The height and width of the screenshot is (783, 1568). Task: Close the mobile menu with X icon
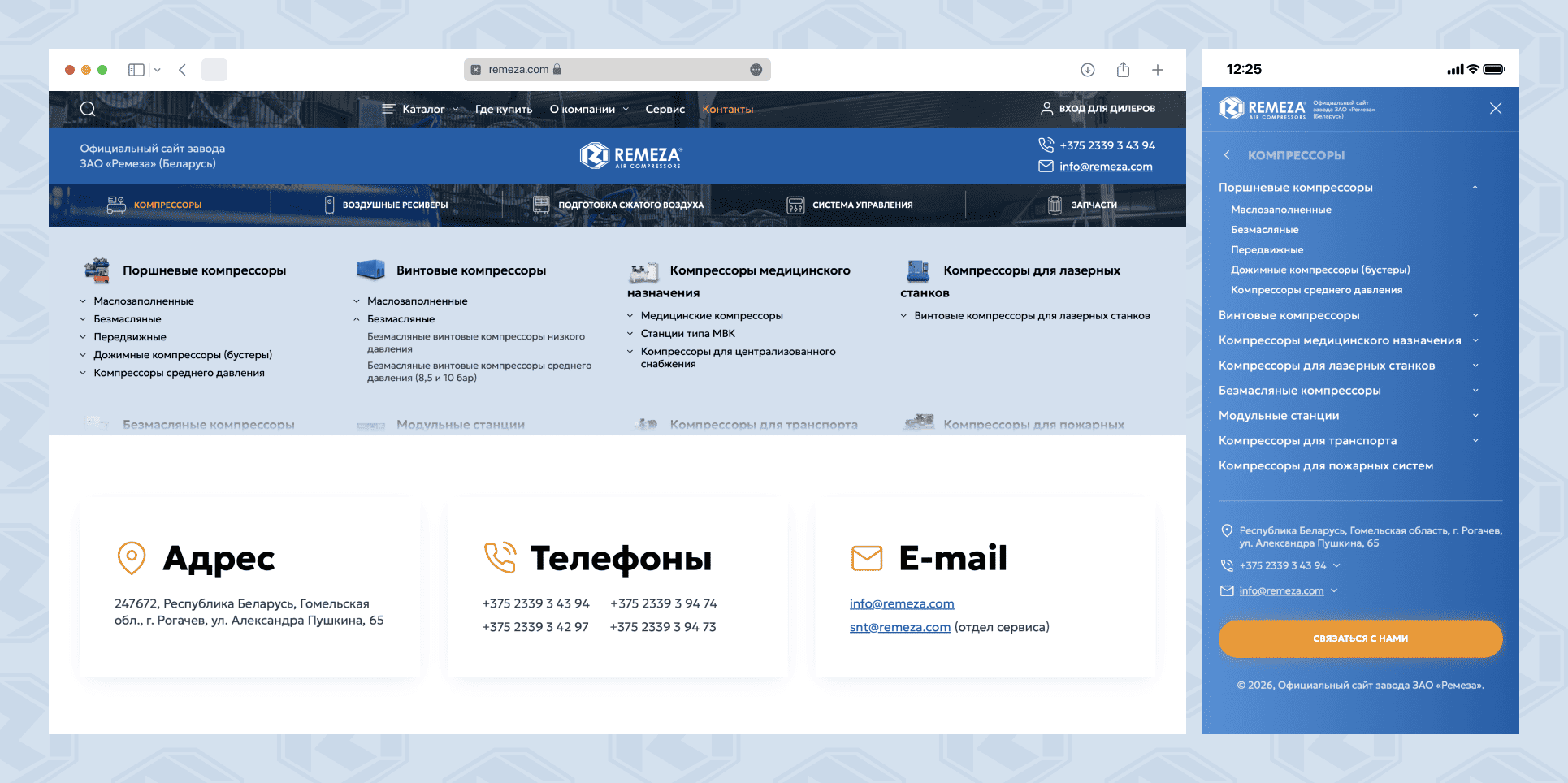click(1496, 108)
